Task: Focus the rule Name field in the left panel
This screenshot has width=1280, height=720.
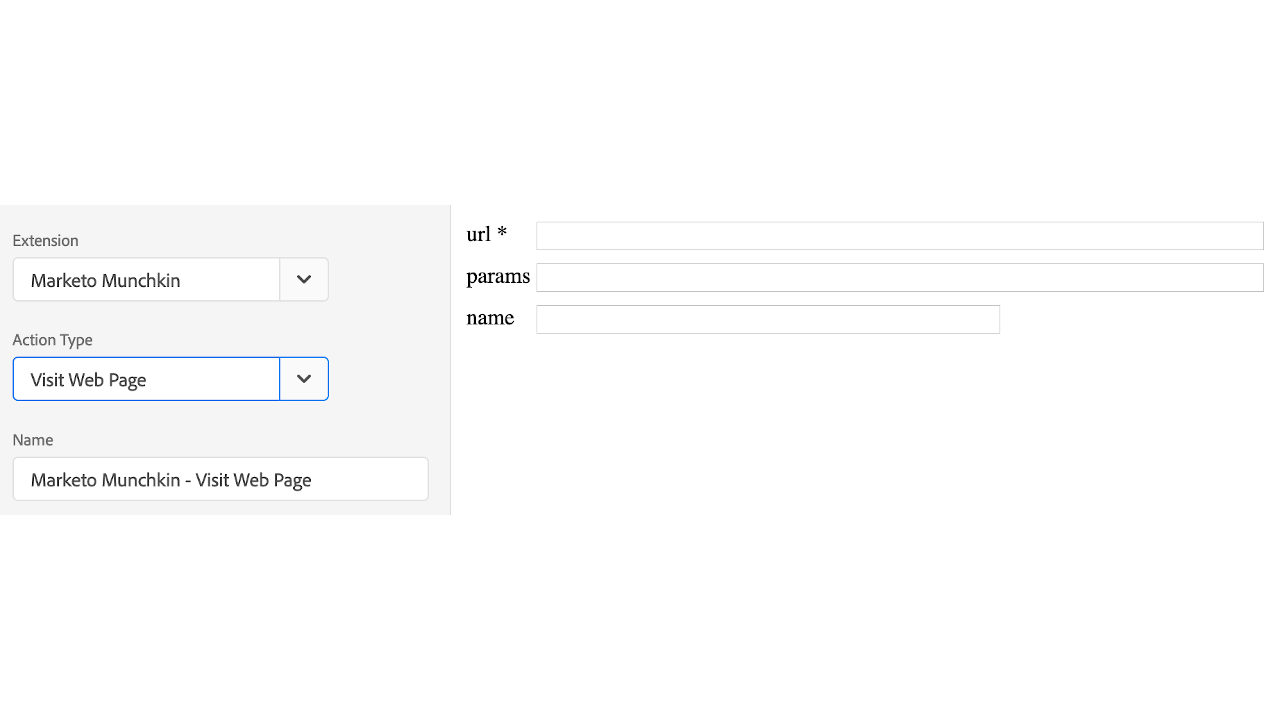Action: (220, 479)
